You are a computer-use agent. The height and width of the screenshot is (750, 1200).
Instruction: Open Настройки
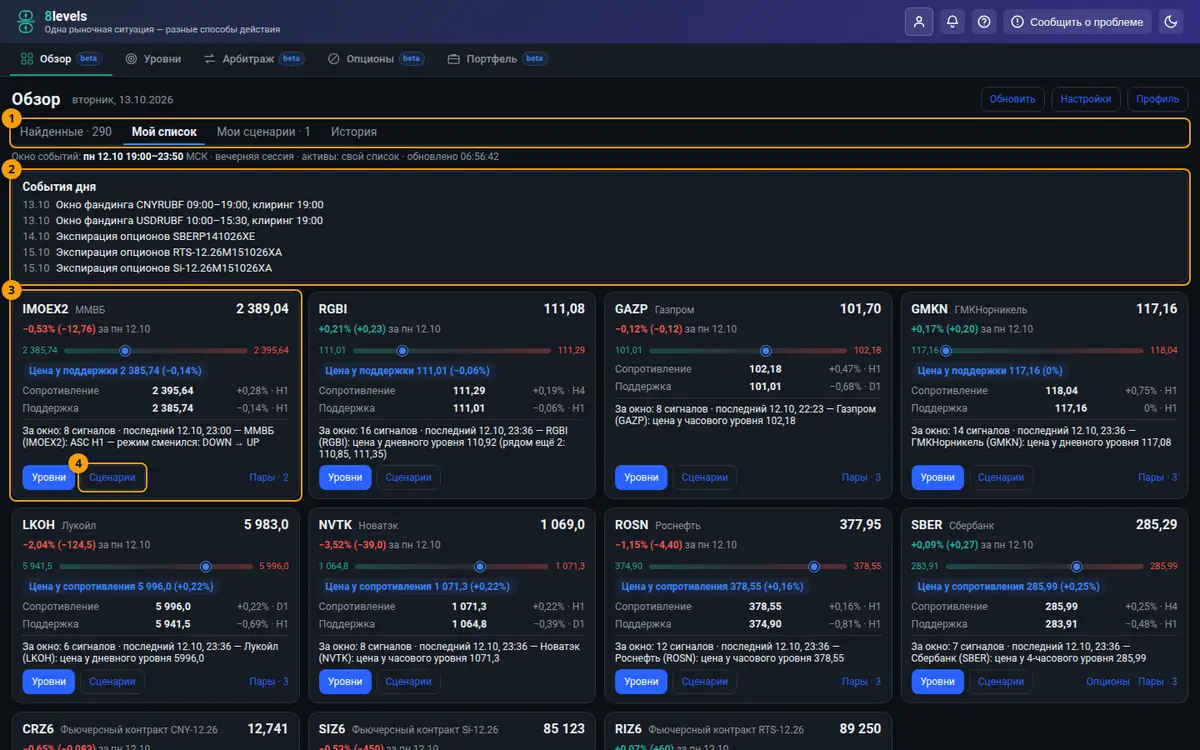pos(1086,99)
